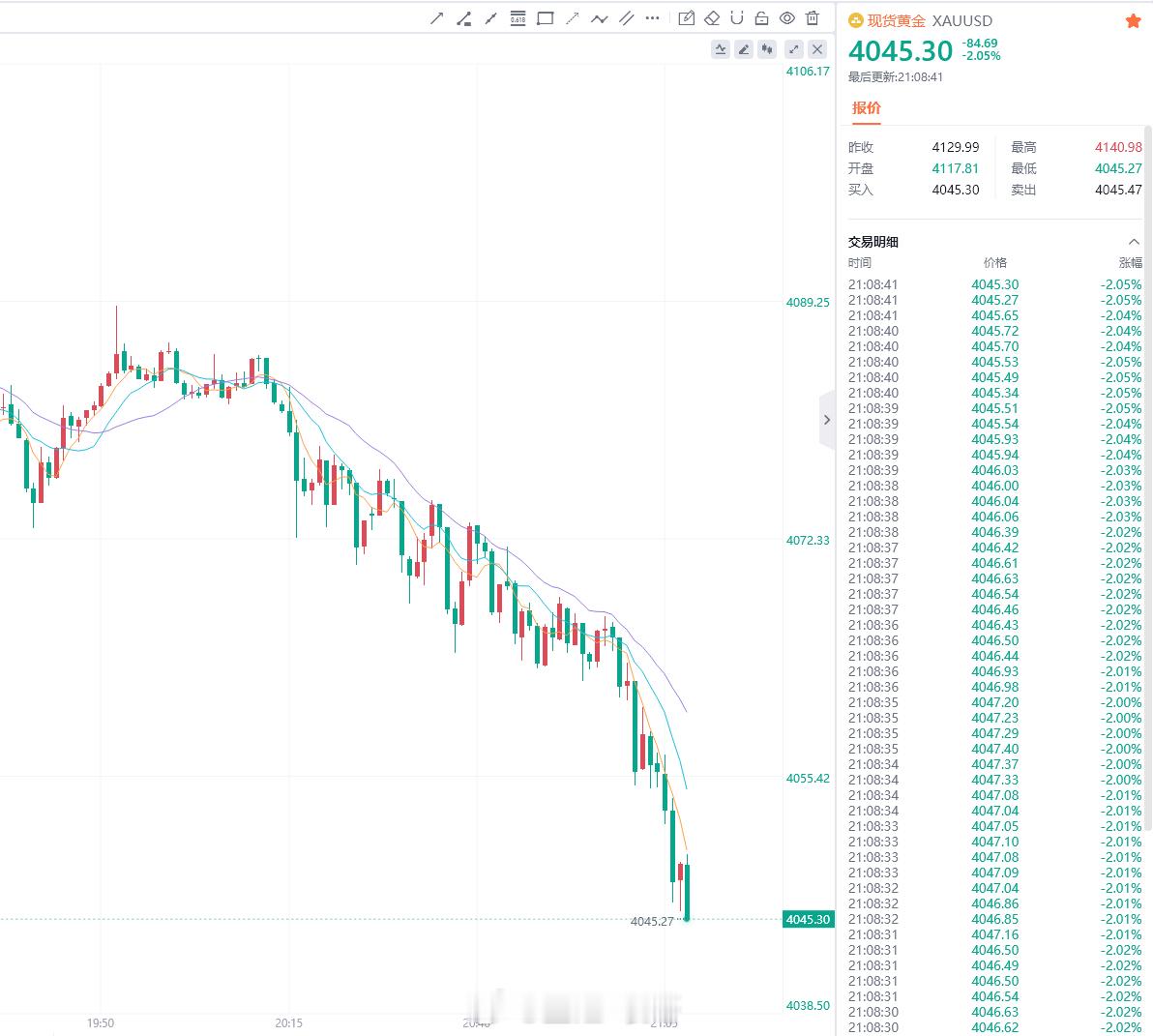Click the 4072.33 price axis label
The height and width of the screenshot is (1036, 1153).
click(x=808, y=541)
